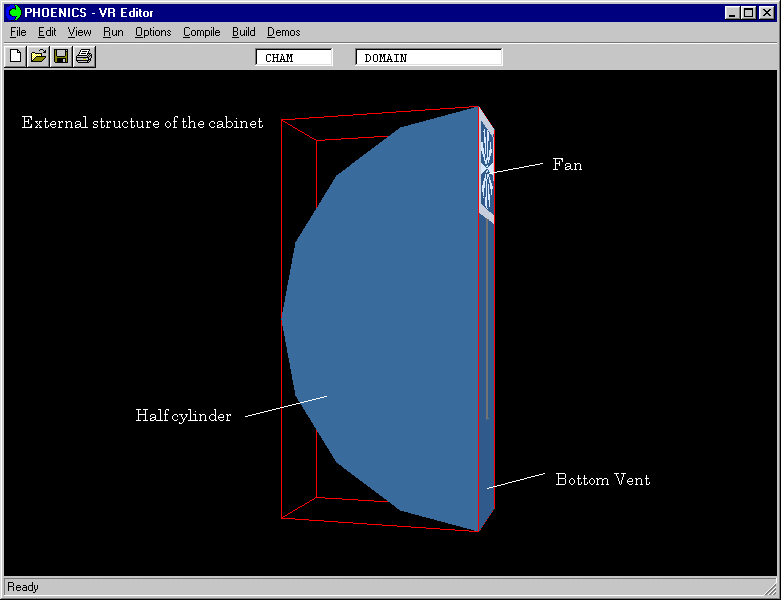Open the Build menu

[243, 32]
